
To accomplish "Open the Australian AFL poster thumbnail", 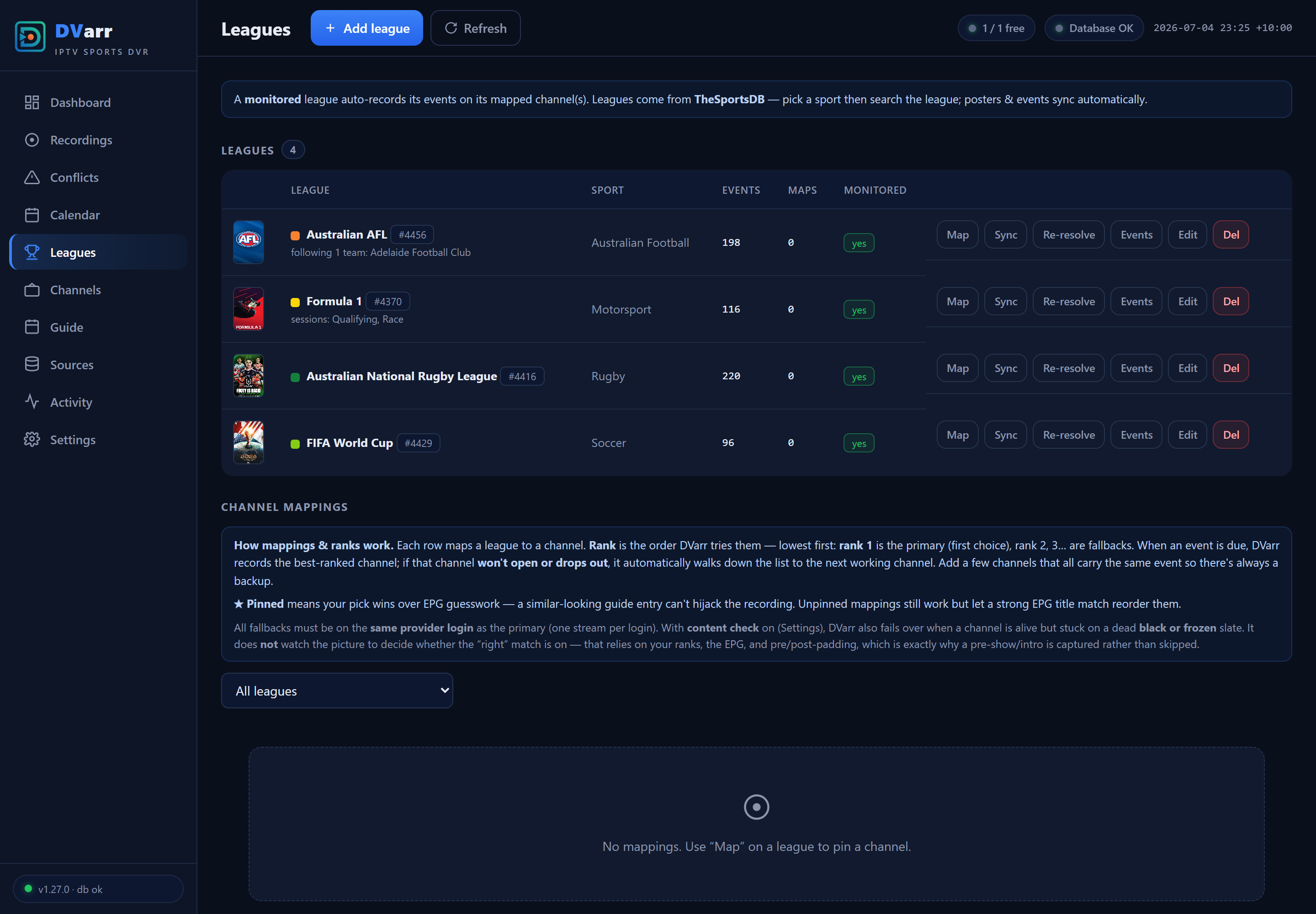I will pos(249,242).
